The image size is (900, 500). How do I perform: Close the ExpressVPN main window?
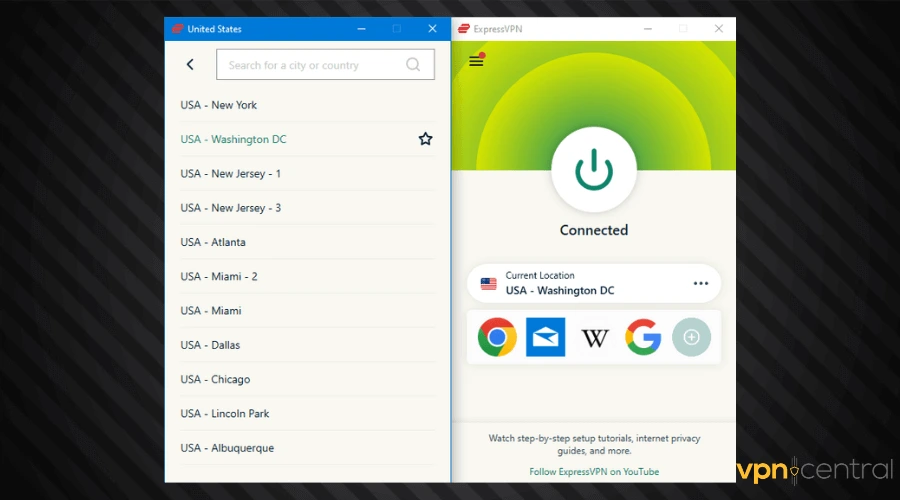click(719, 29)
